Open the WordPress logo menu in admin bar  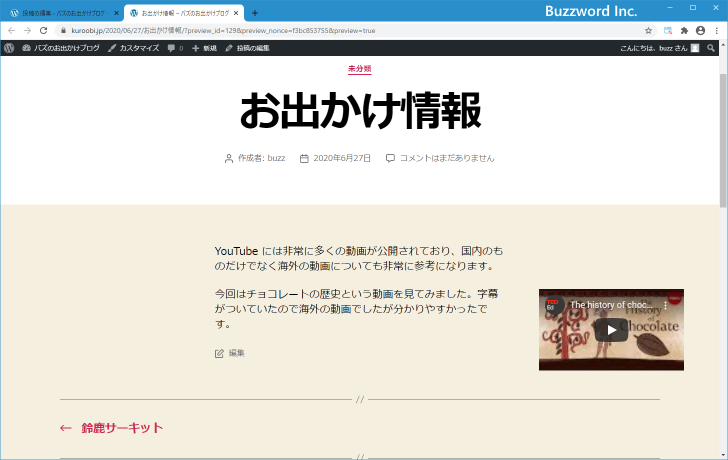[x=9, y=48]
